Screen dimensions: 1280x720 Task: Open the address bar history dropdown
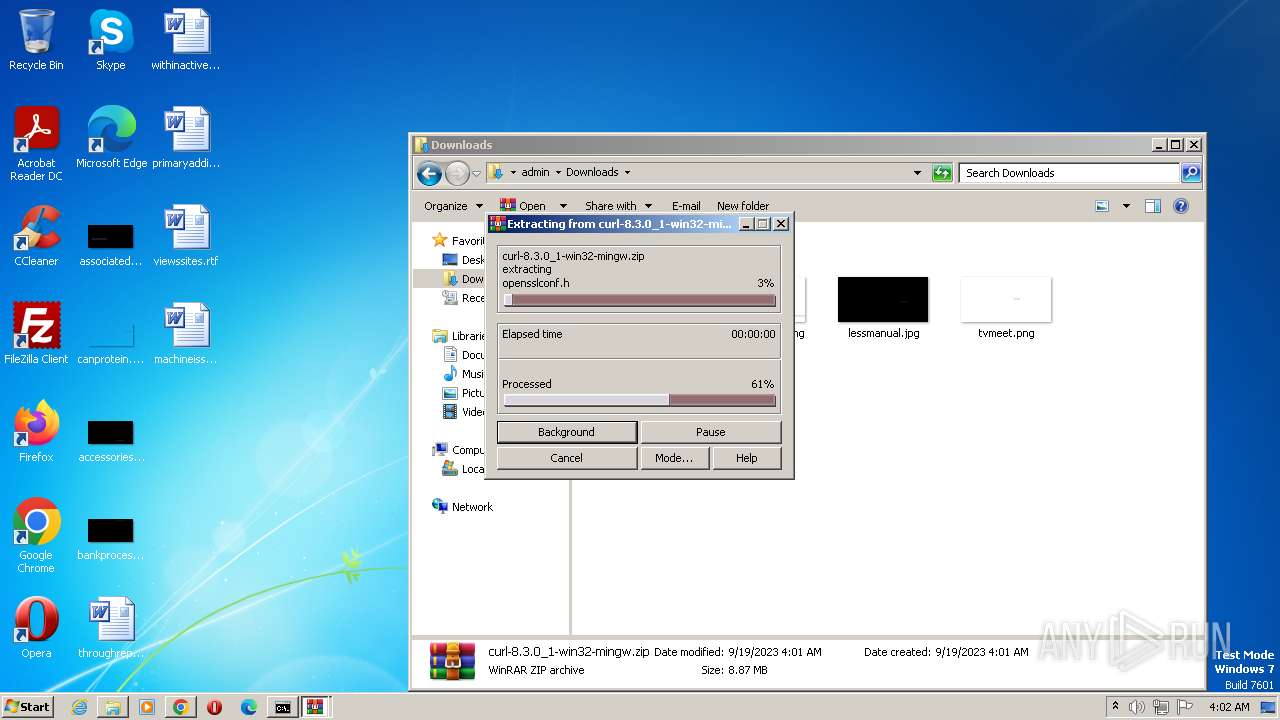(x=917, y=172)
